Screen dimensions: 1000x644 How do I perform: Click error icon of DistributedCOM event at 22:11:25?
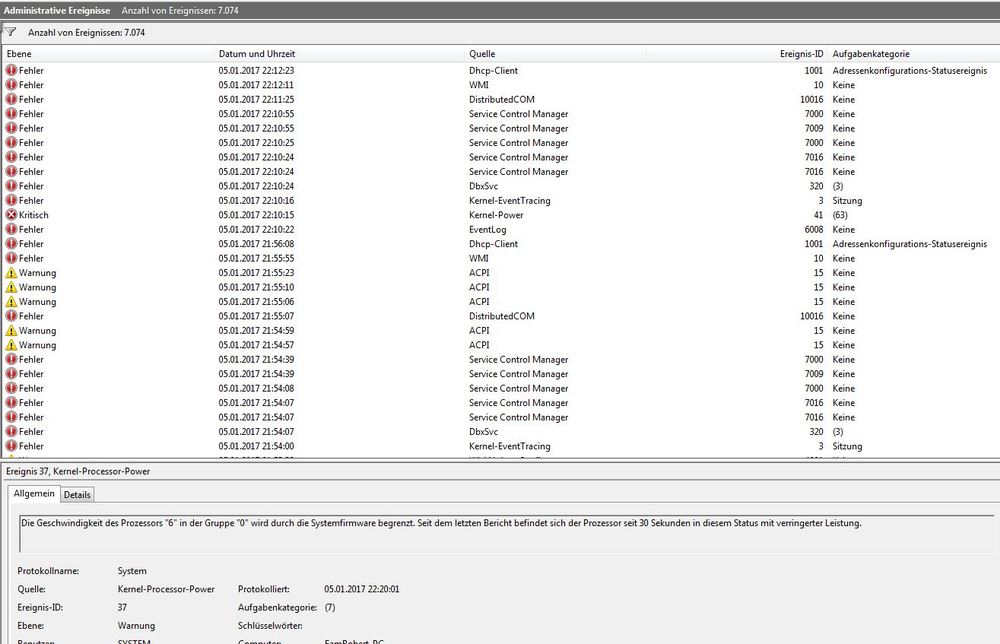coord(12,100)
